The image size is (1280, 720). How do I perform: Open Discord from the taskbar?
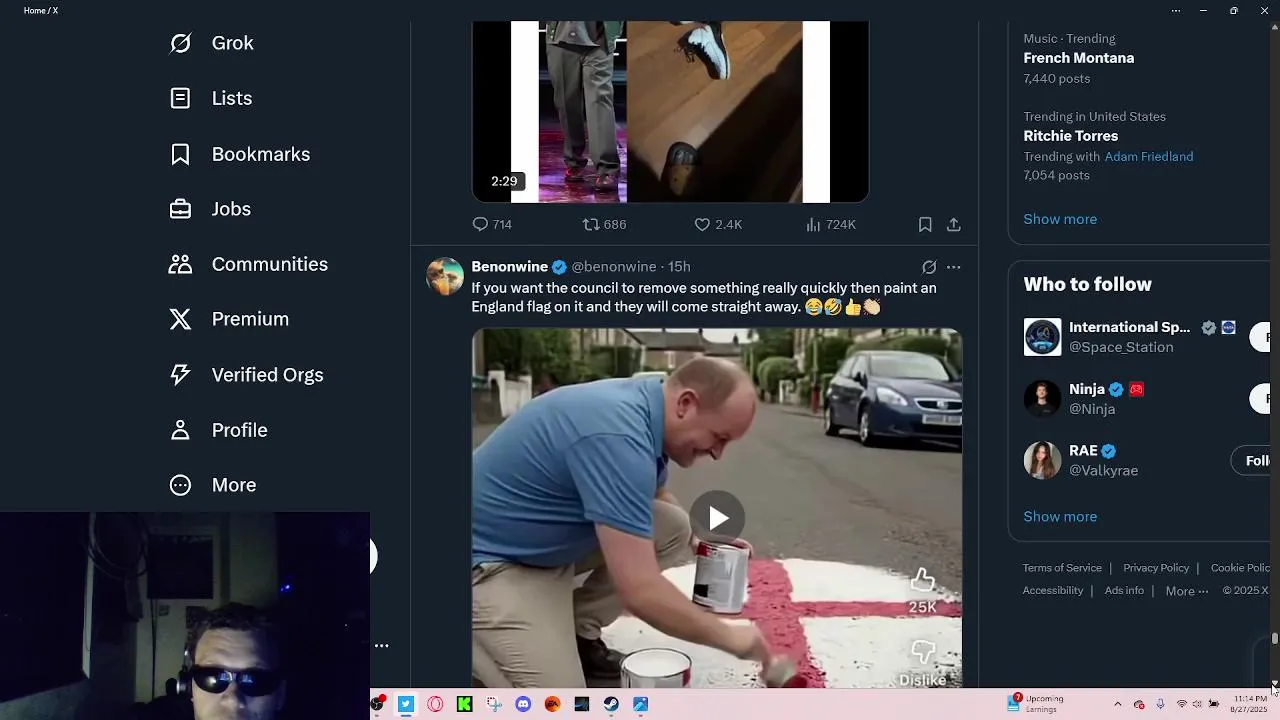(x=523, y=704)
